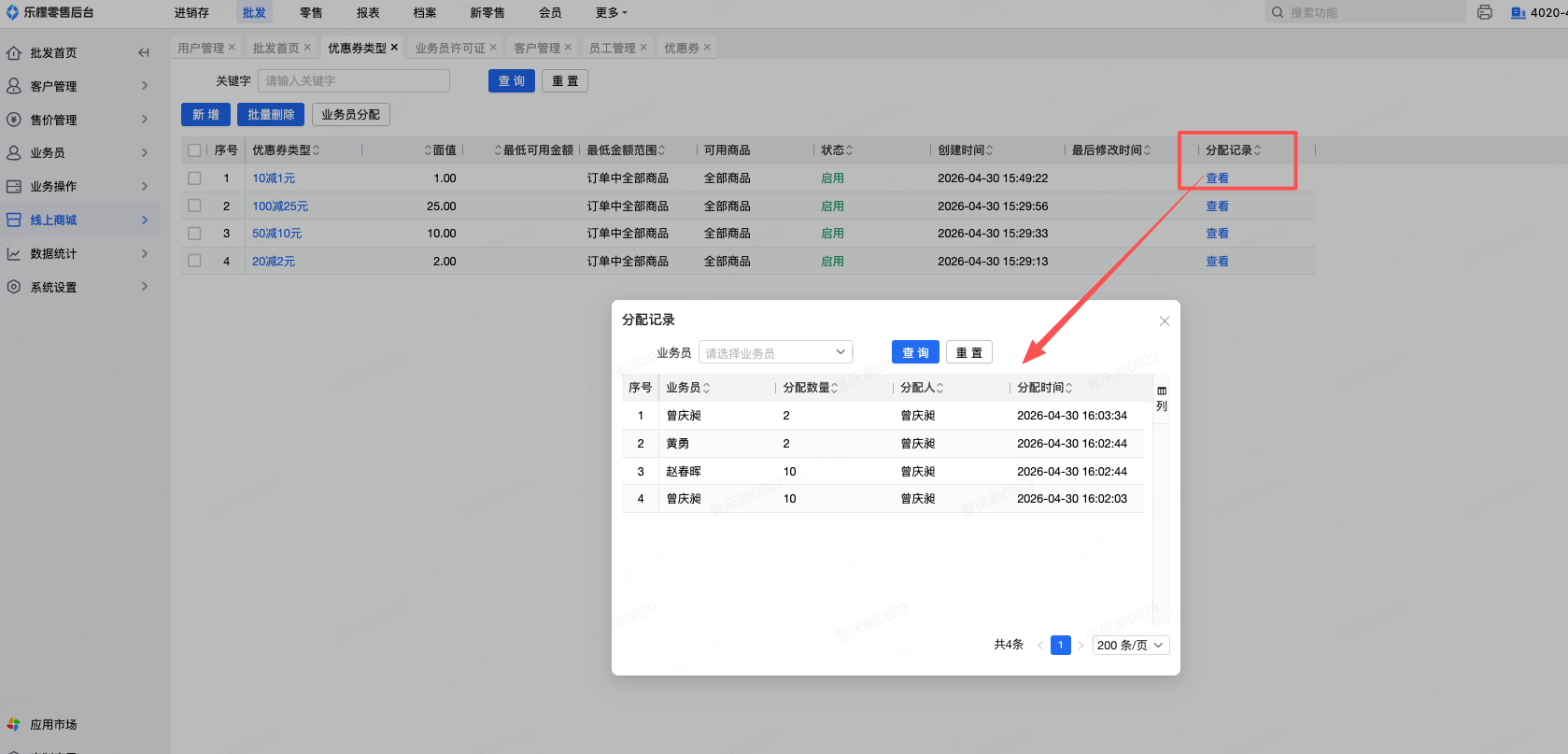1568x754 pixels.
Task: Click the 搜索功能 search box
Action: (1365, 12)
